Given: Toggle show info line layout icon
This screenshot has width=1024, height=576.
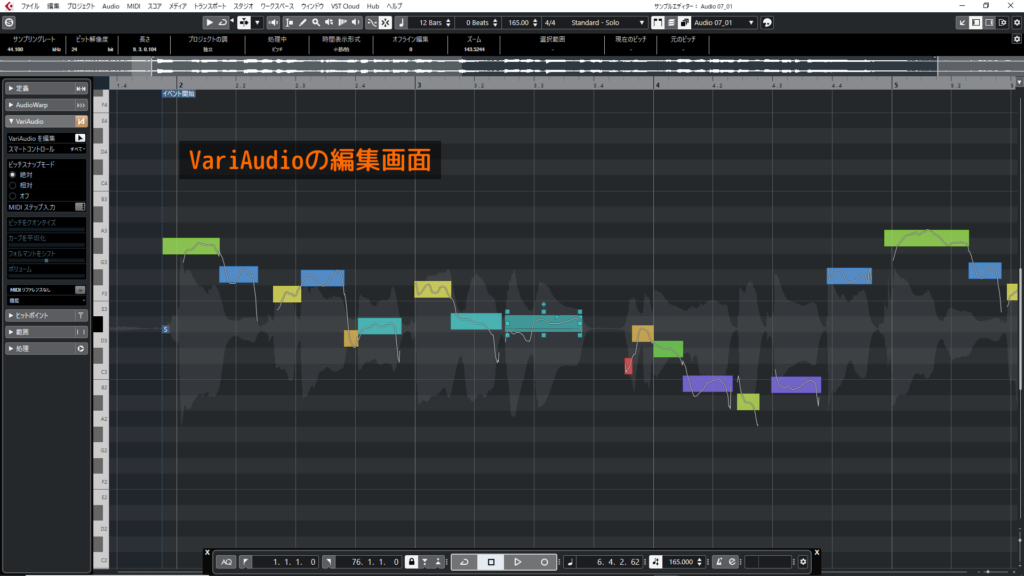Looking at the screenshot, I should click(x=976, y=23).
